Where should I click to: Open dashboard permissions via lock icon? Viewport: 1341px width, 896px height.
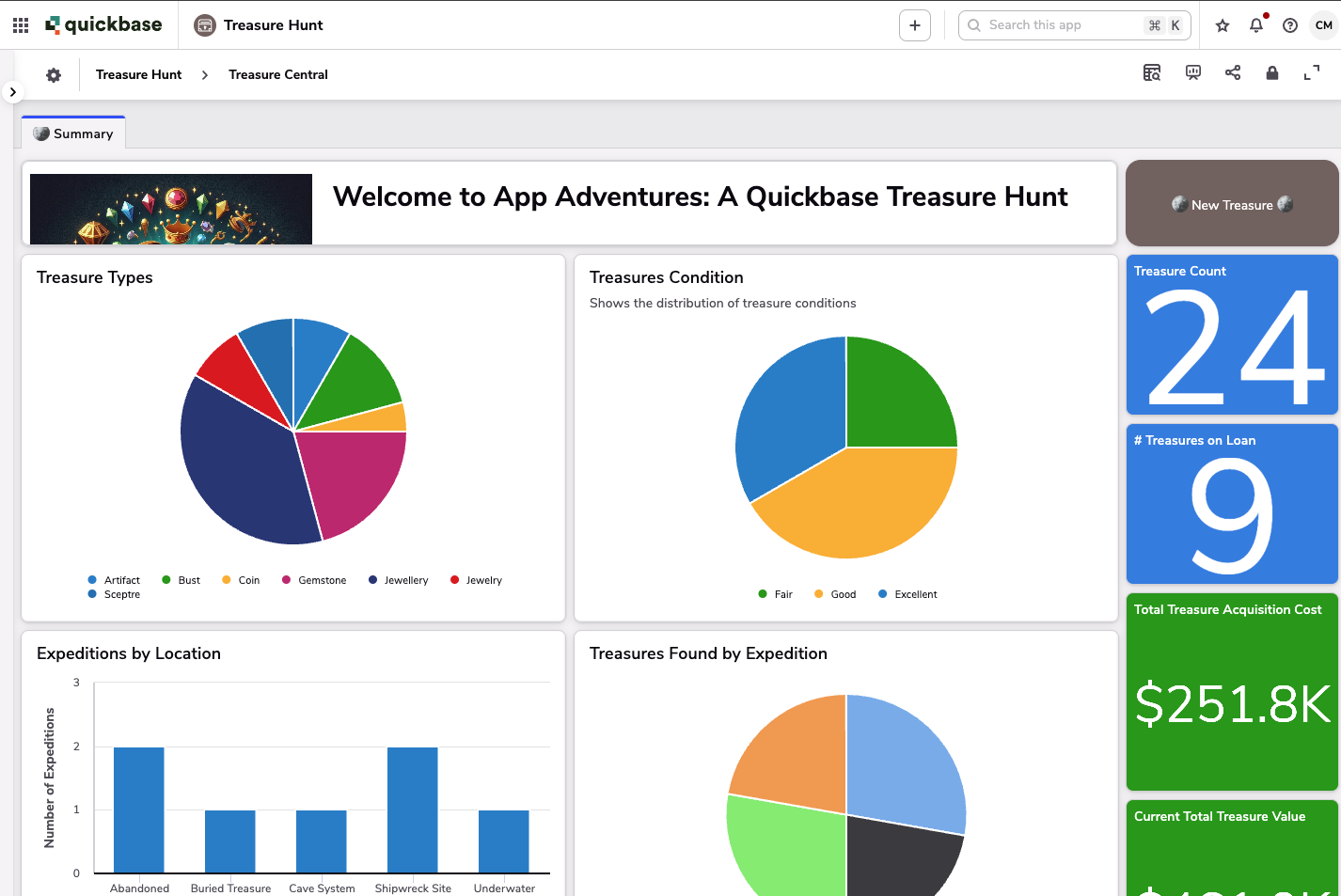coord(1271,72)
